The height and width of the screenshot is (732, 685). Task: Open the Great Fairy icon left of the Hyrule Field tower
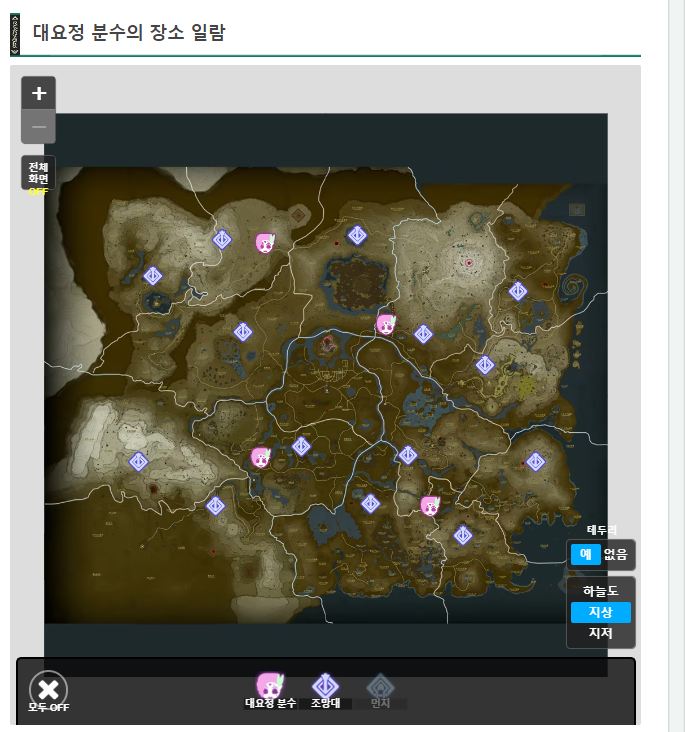pos(261,458)
